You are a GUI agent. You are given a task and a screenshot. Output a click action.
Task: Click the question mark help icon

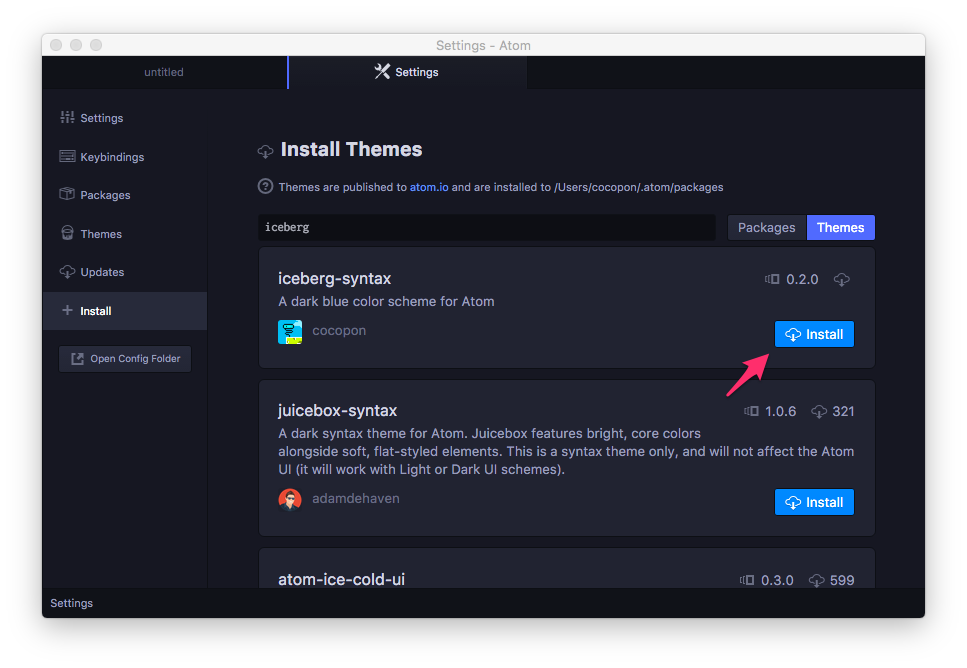pos(265,186)
